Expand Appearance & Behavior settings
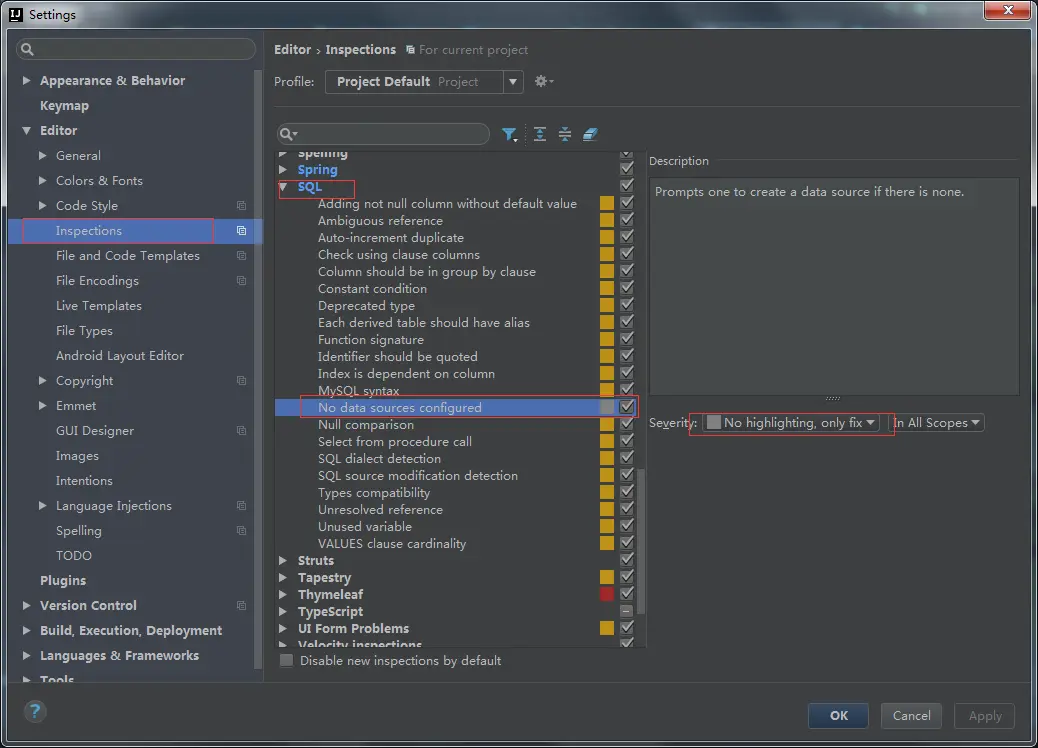 pos(26,80)
